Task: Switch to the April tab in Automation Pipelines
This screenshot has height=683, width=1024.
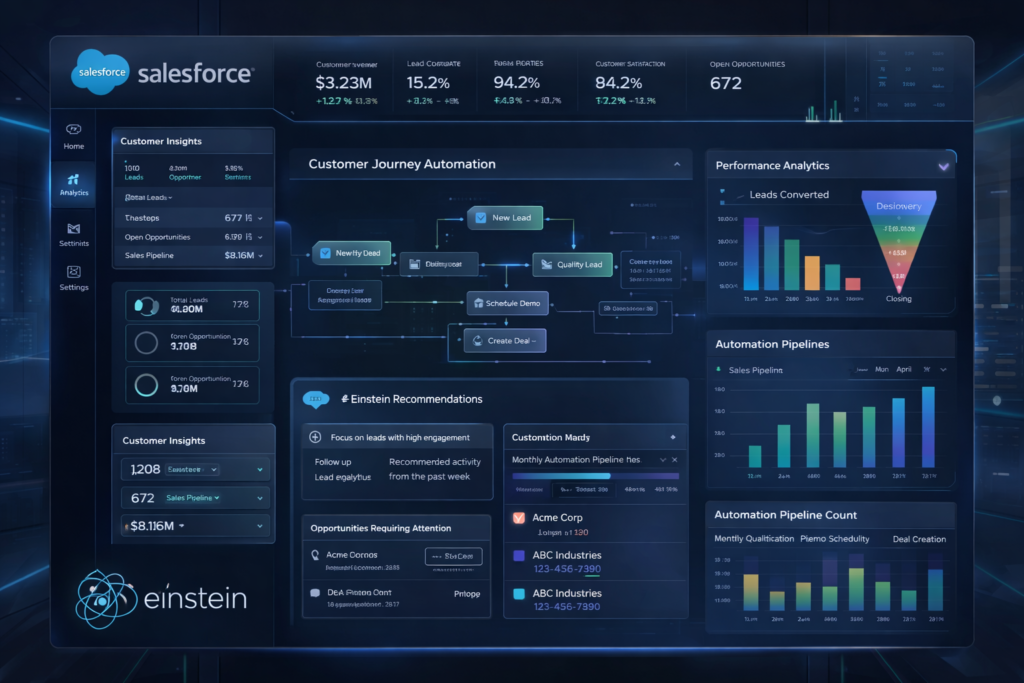Action: [x=903, y=369]
